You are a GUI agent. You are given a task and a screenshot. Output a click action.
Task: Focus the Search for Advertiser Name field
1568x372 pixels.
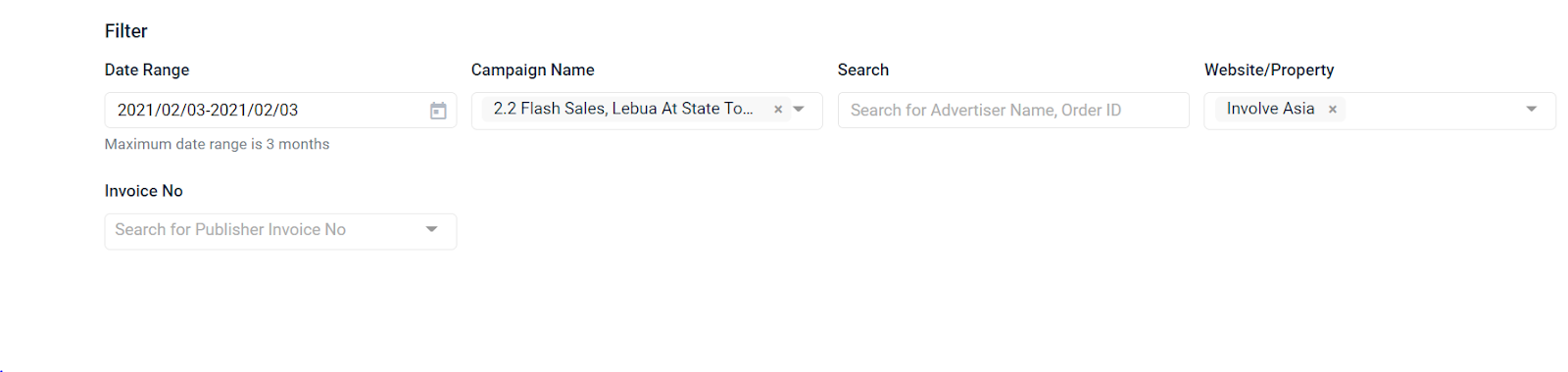[1013, 111]
